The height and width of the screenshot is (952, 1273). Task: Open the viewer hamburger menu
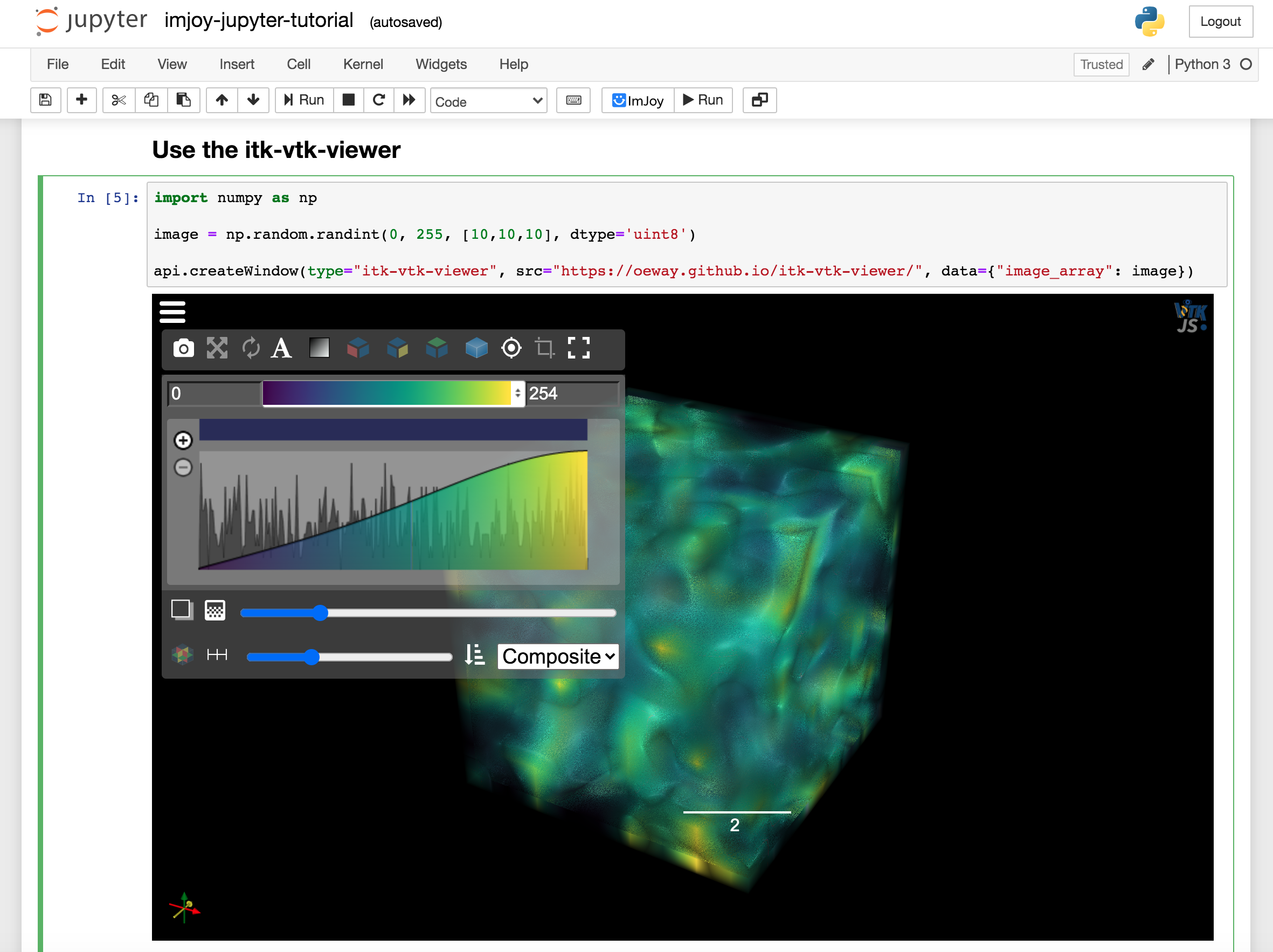[172, 312]
